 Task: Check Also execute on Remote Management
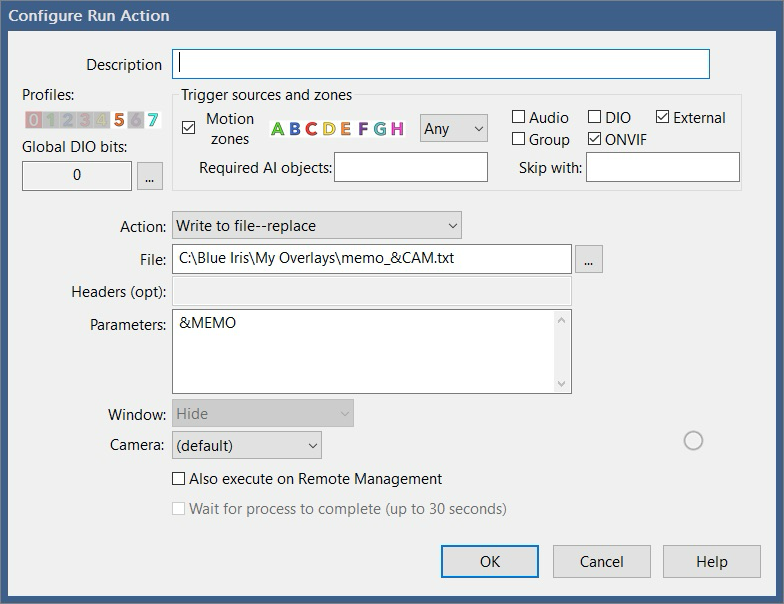(x=179, y=479)
